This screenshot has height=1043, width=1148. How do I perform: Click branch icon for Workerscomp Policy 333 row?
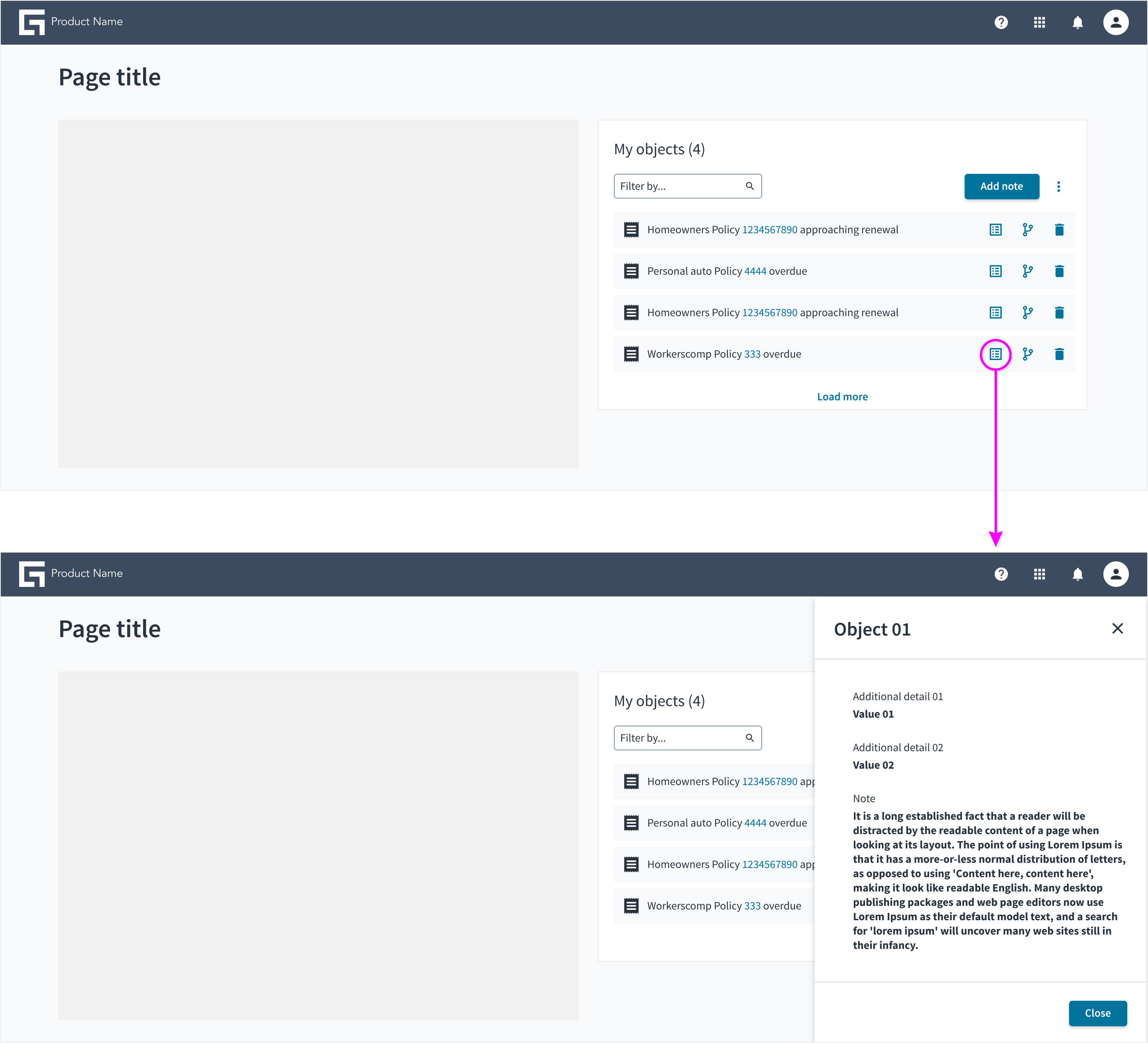pyautogui.click(x=1027, y=354)
